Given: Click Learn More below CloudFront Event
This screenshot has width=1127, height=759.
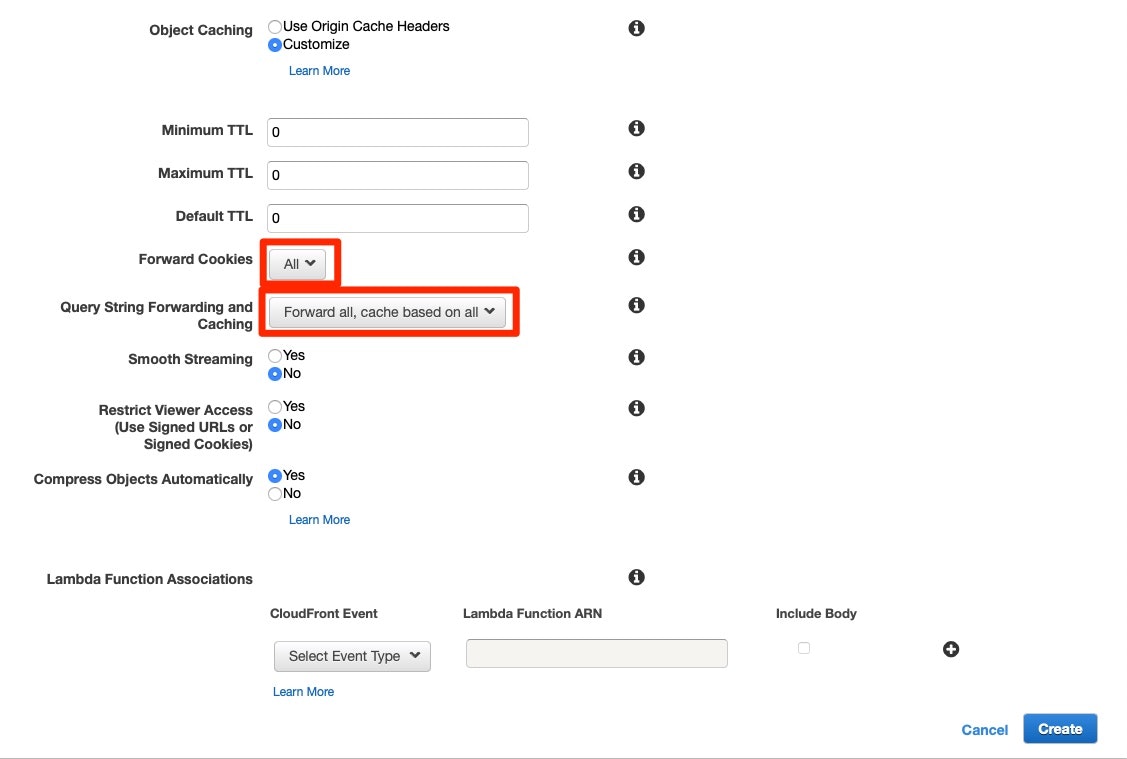Looking at the screenshot, I should (303, 691).
